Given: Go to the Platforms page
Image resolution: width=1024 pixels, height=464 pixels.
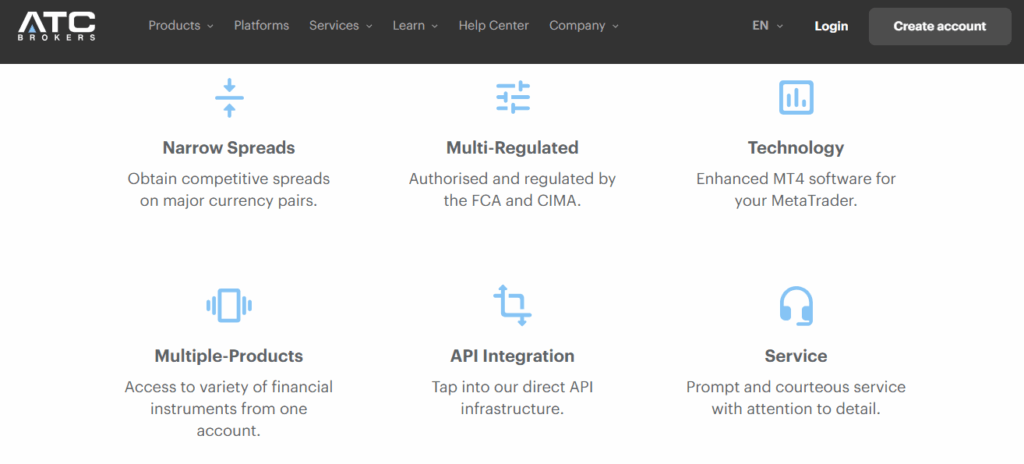Looking at the screenshot, I should click(261, 26).
